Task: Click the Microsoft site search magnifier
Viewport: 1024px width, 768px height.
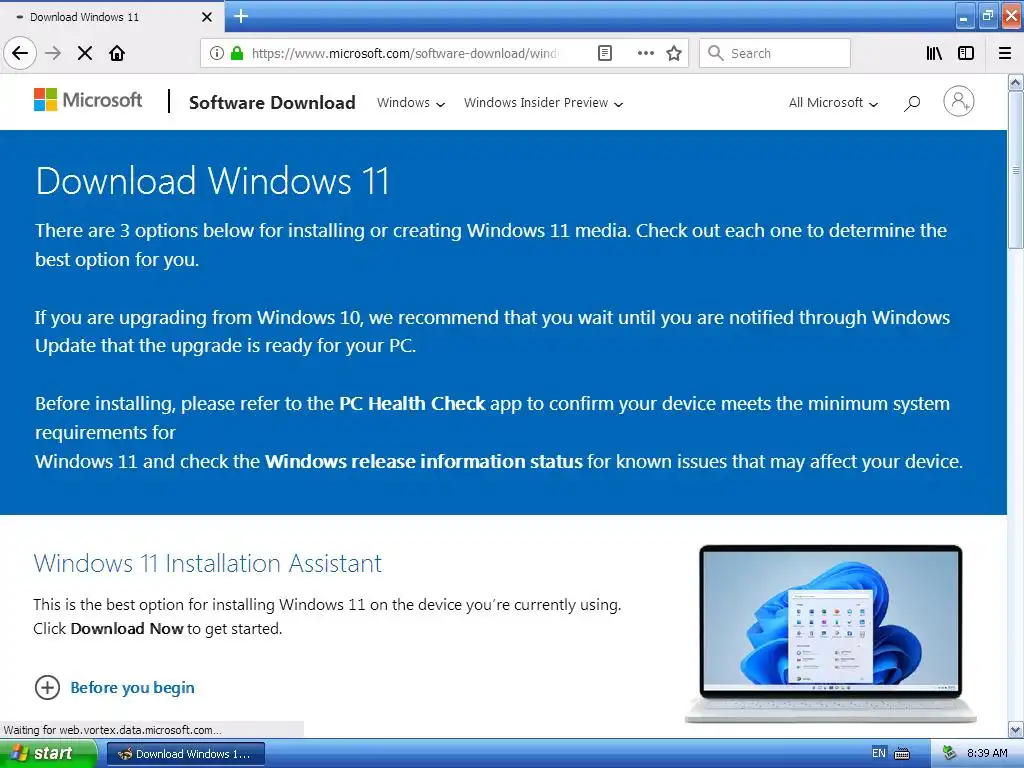Action: click(x=912, y=103)
